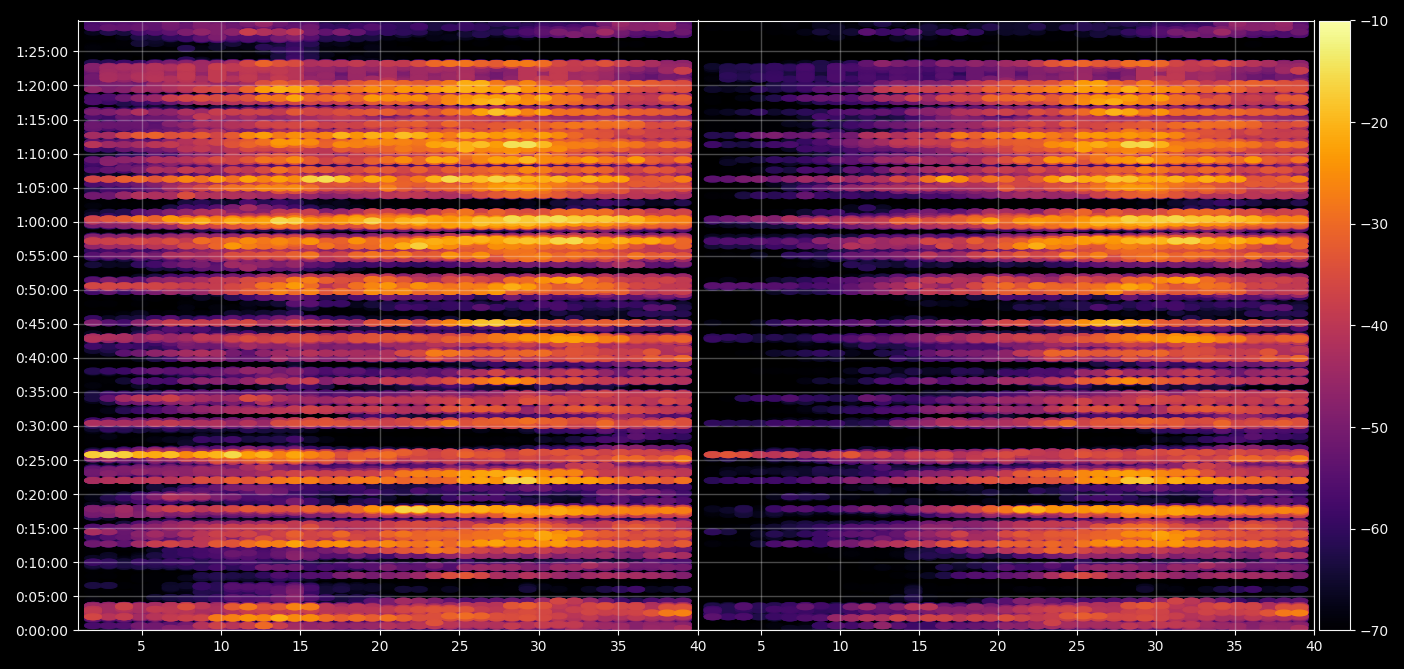Screen dimensions: 1404x669
Task: Pick the 0:40:00 y-axis label
Action: (x=42, y=358)
